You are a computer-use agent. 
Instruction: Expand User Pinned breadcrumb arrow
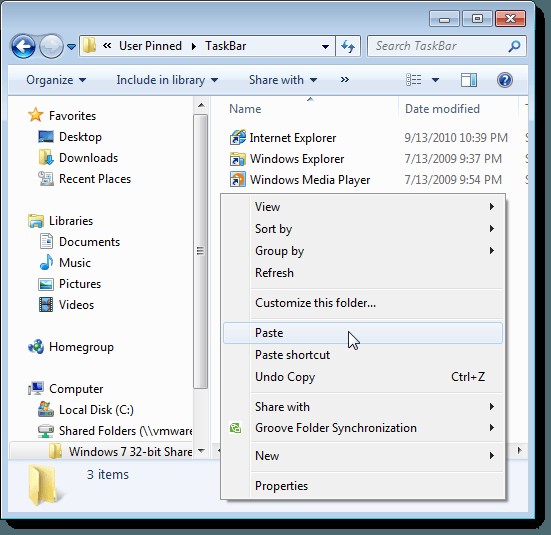pyautogui.click(x=194, y=46)
